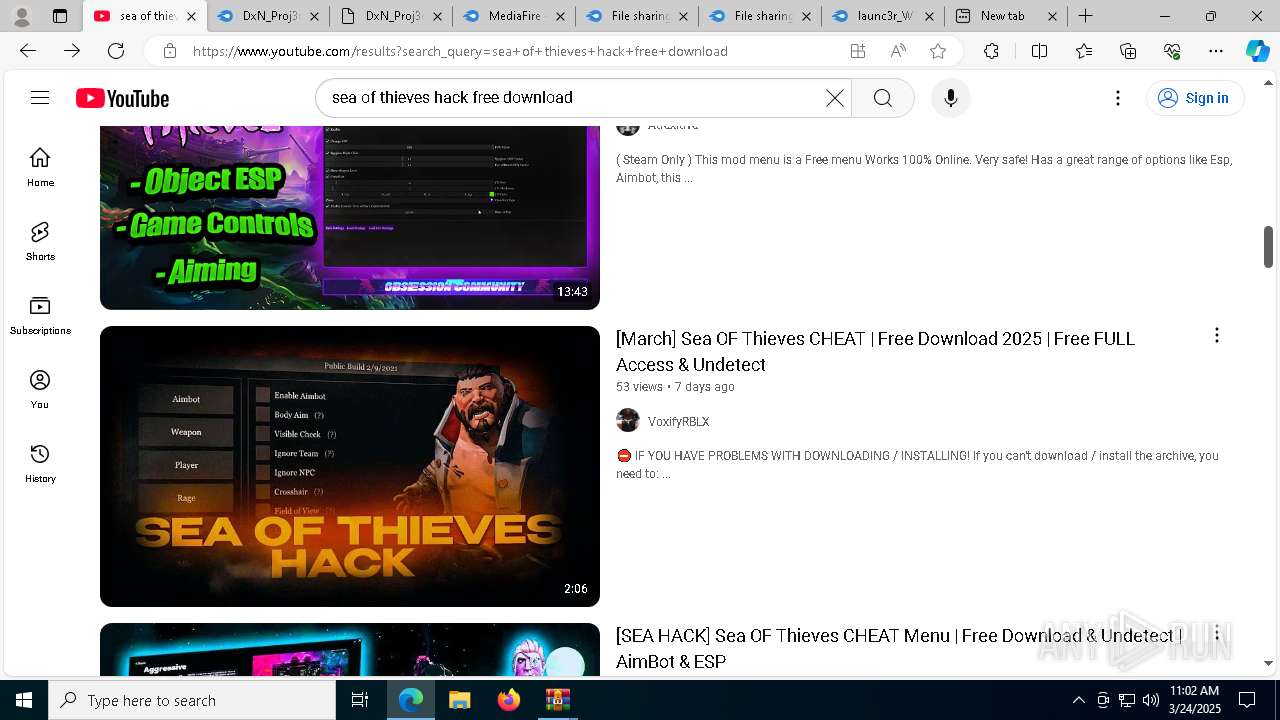Click Sign in button
The width and height of the screenshot is (1280, 720).
1194,97
